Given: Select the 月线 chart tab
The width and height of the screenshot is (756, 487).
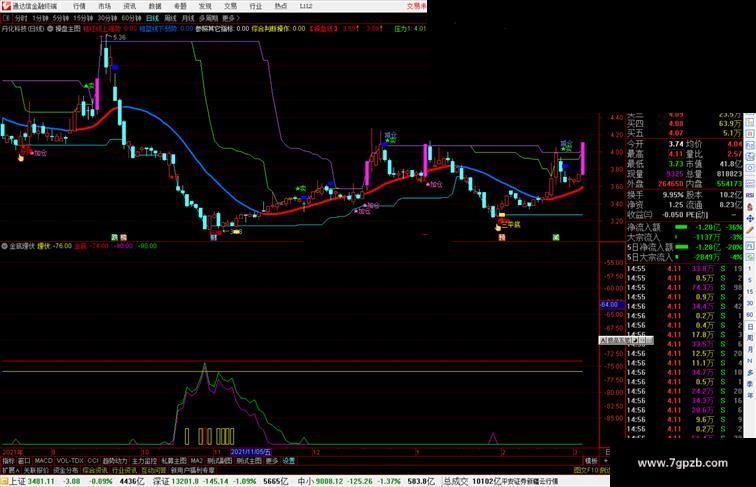Looking at the screenshot, I should [188, 18].
